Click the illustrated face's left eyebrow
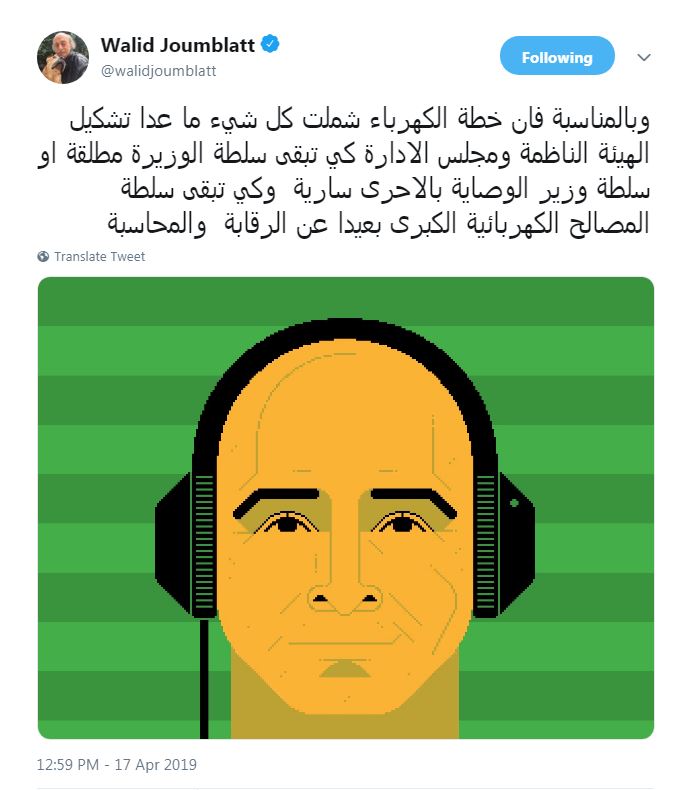683x790 pixels. [276, 501]
